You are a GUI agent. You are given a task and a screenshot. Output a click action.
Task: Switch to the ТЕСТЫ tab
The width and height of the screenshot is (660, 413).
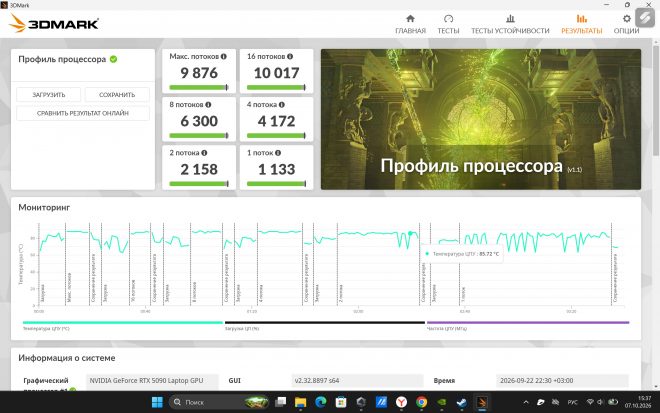[448, 24]
